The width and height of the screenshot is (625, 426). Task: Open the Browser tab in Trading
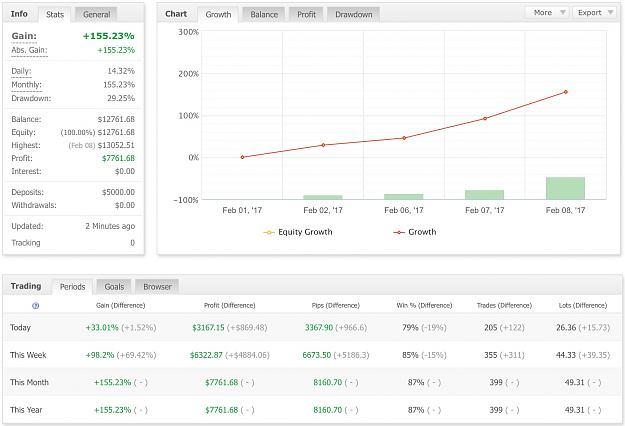(x=157, y=287)
